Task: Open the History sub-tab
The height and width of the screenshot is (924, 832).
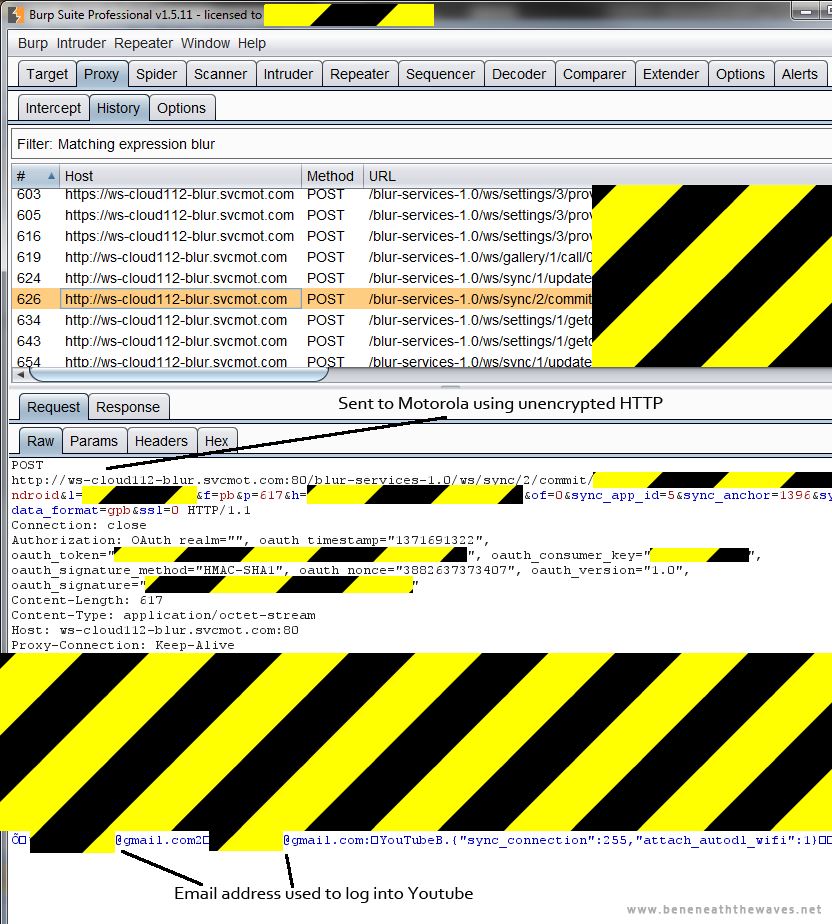Action: (x=118, y=108)
